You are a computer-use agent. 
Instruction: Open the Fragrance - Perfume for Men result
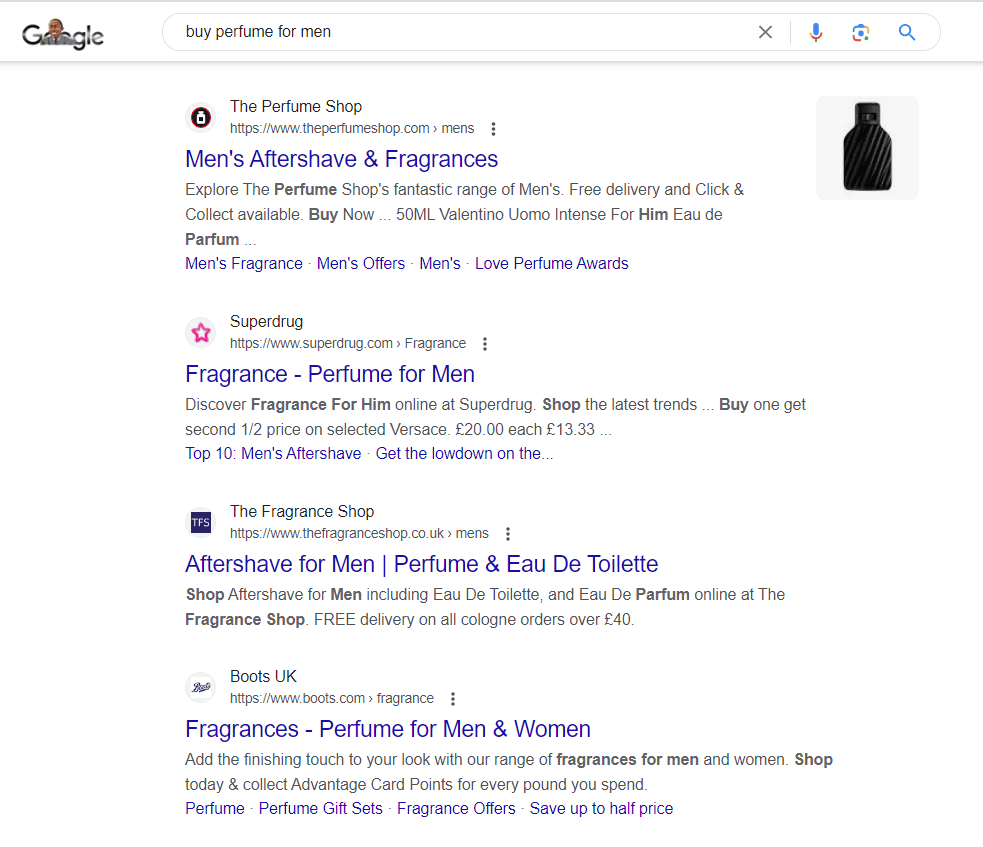coord(330,374)
